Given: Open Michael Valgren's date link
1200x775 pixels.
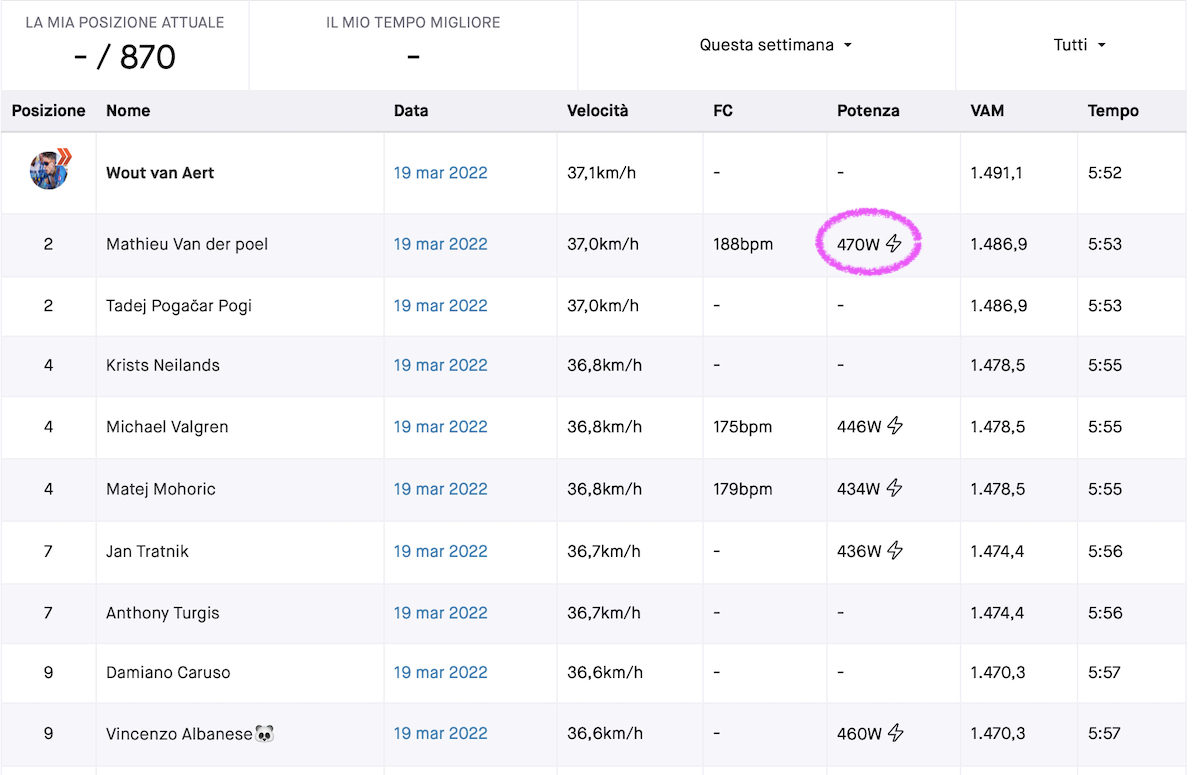Looking at the screenshot, I should (x=440, y=427).
